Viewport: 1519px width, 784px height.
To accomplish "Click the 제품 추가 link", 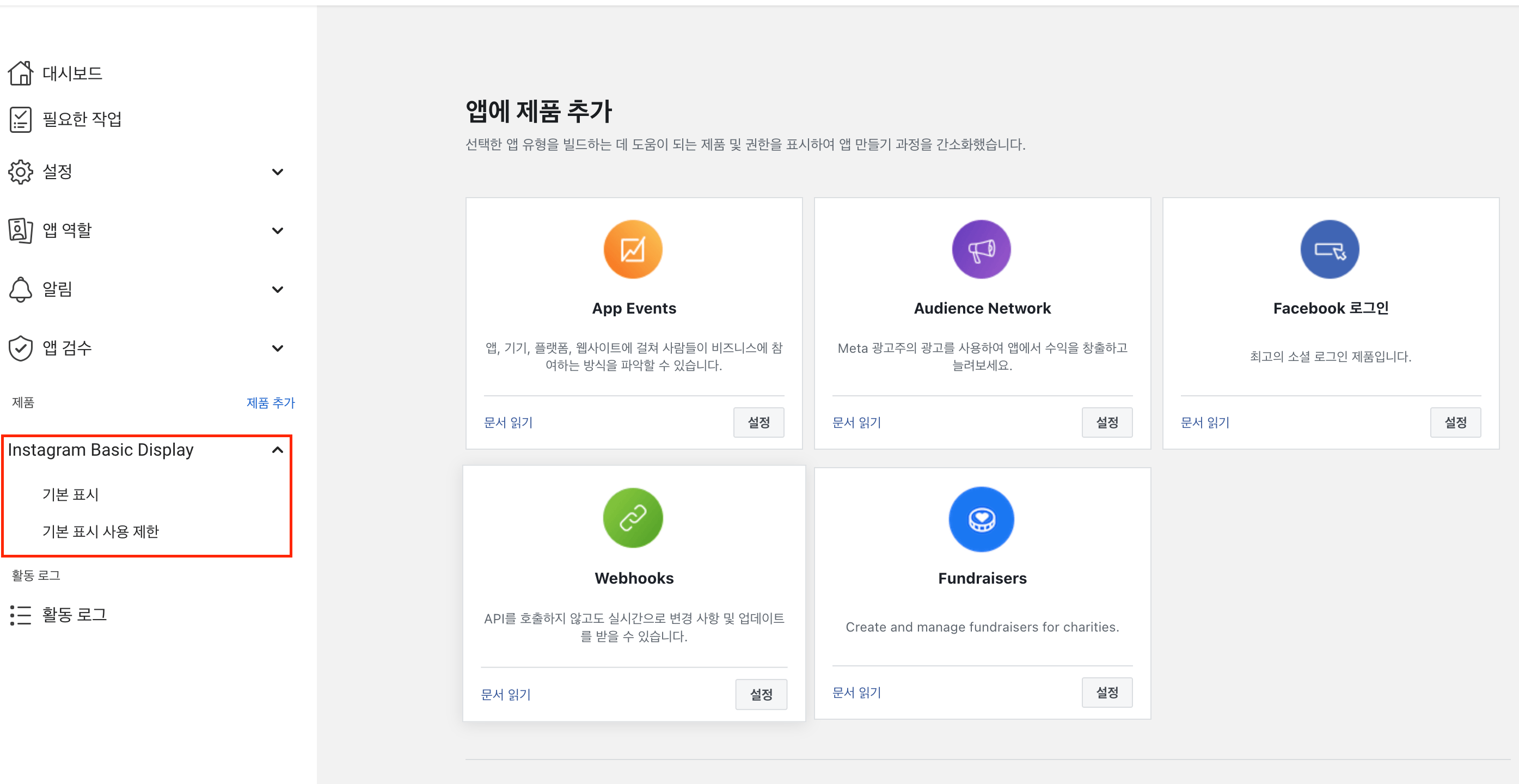I will (x=271, y=402).
